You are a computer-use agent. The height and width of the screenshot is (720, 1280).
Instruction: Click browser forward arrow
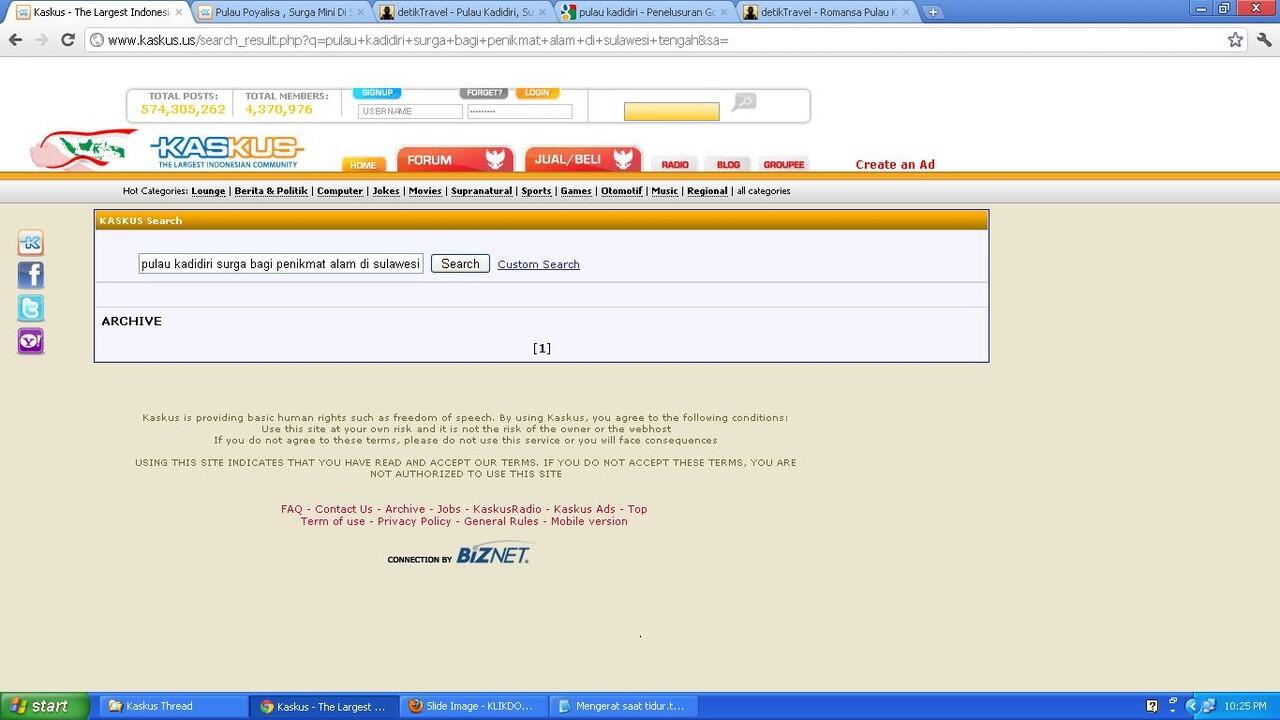pyautogui.click(x=41, y=40)
